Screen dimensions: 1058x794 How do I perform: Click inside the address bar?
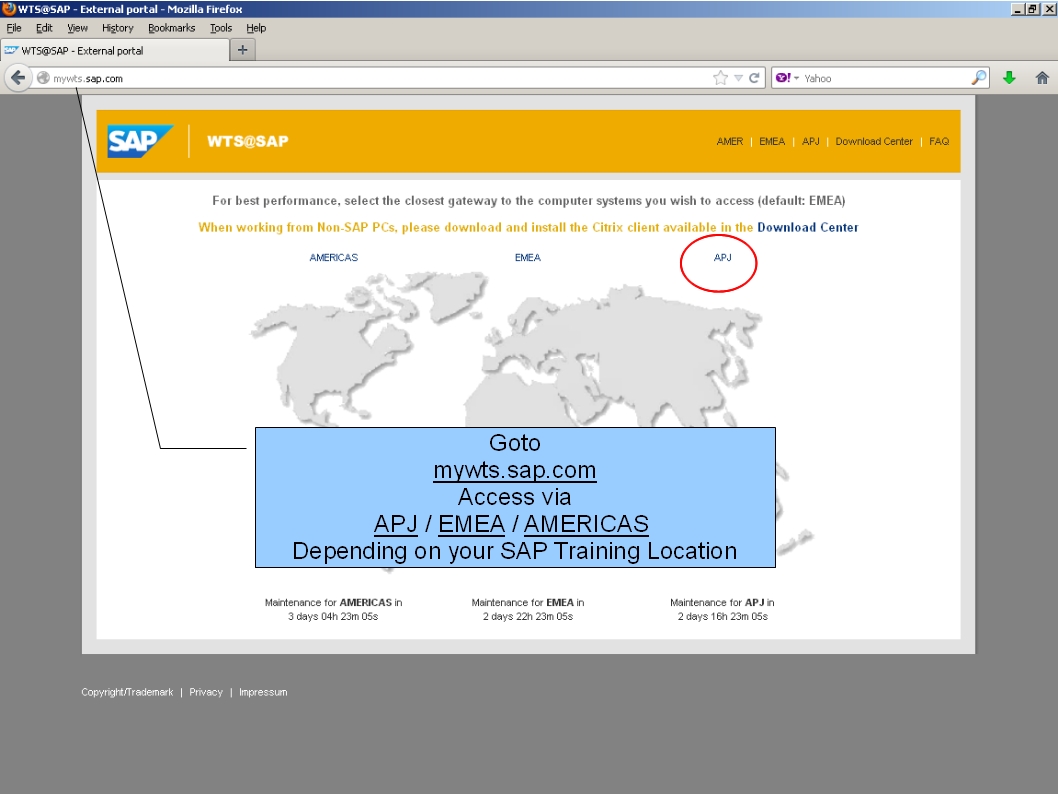(300, 77)
